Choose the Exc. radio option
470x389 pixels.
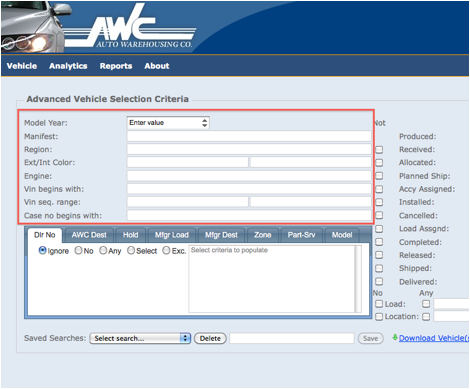point(166,250)
